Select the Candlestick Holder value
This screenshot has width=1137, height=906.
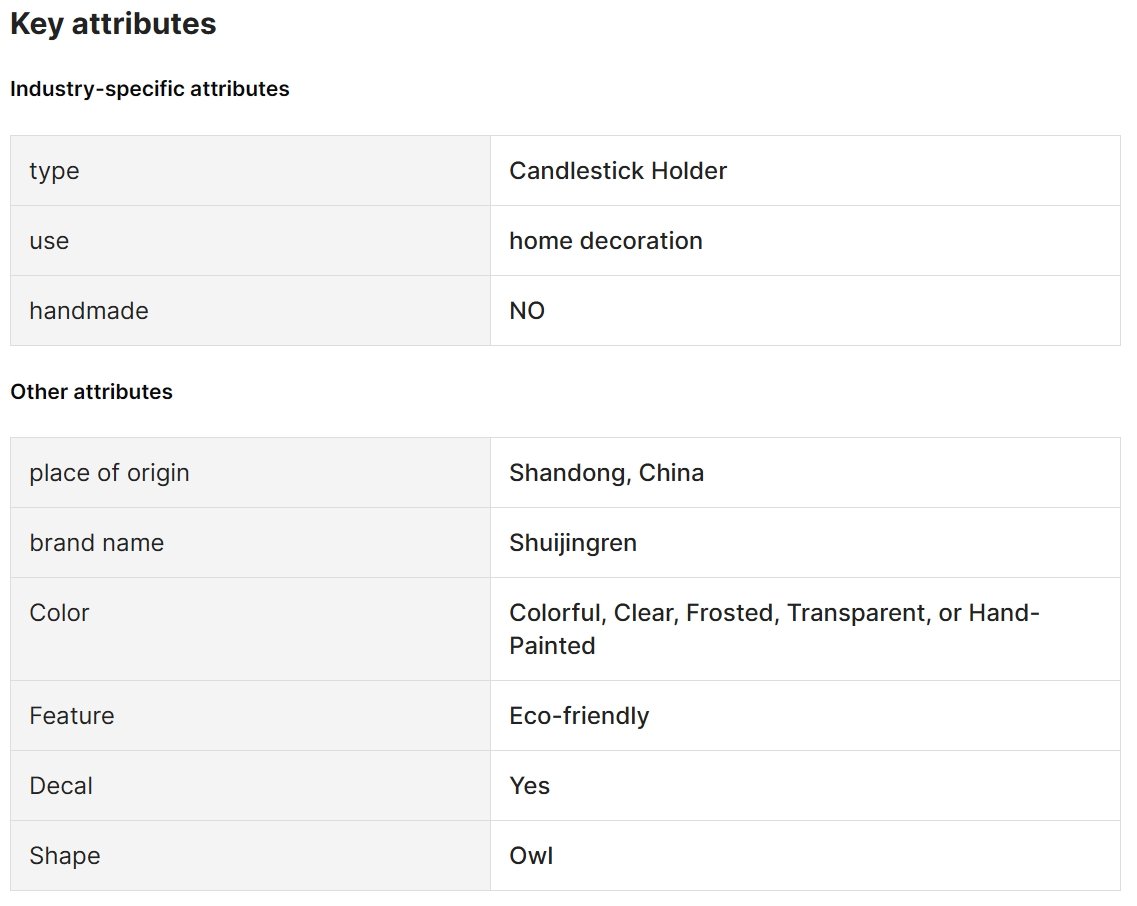click(618, 171)
